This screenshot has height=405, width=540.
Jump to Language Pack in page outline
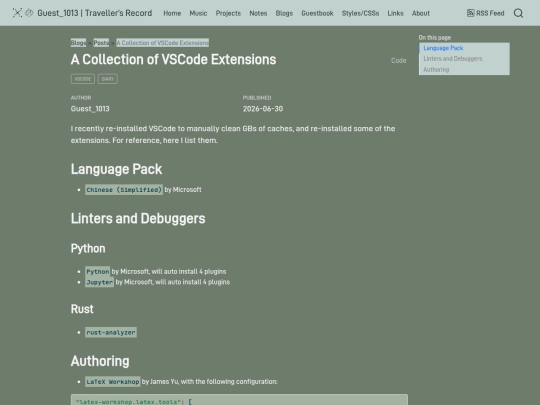(x=443, y=48)
